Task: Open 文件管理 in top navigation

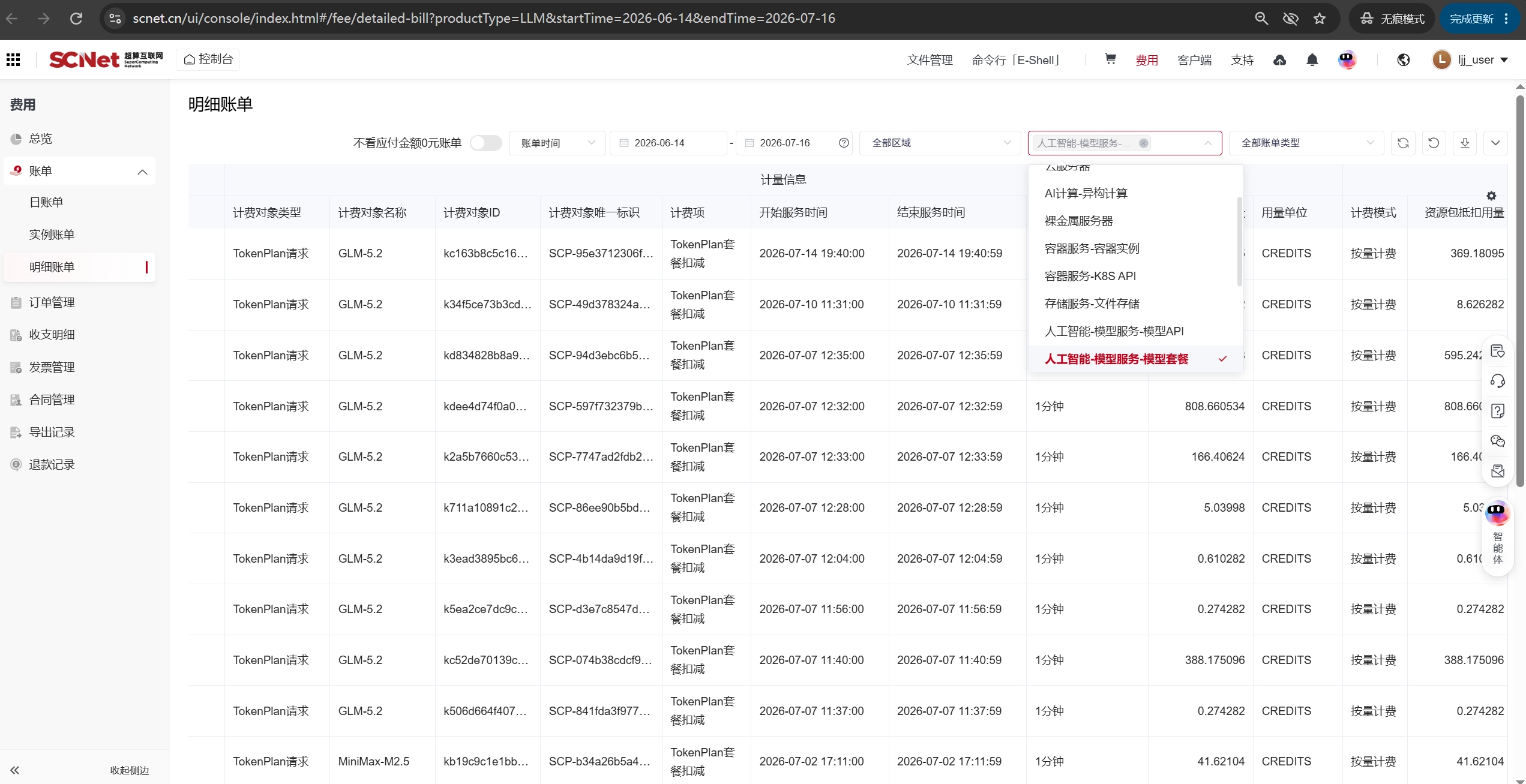Action: pyautogui.click(x=930, y=60)
